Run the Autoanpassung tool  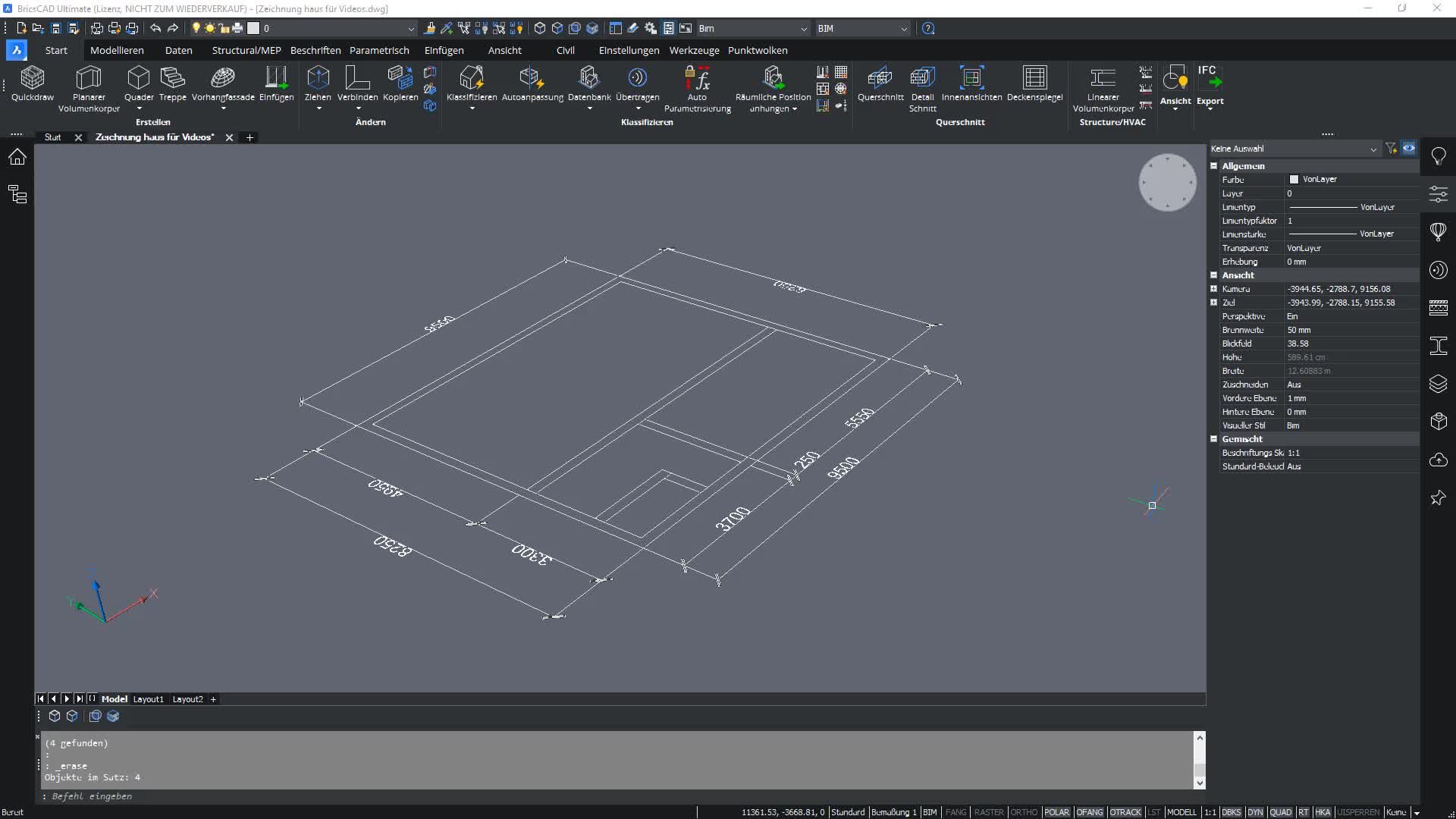pos(532,83)
